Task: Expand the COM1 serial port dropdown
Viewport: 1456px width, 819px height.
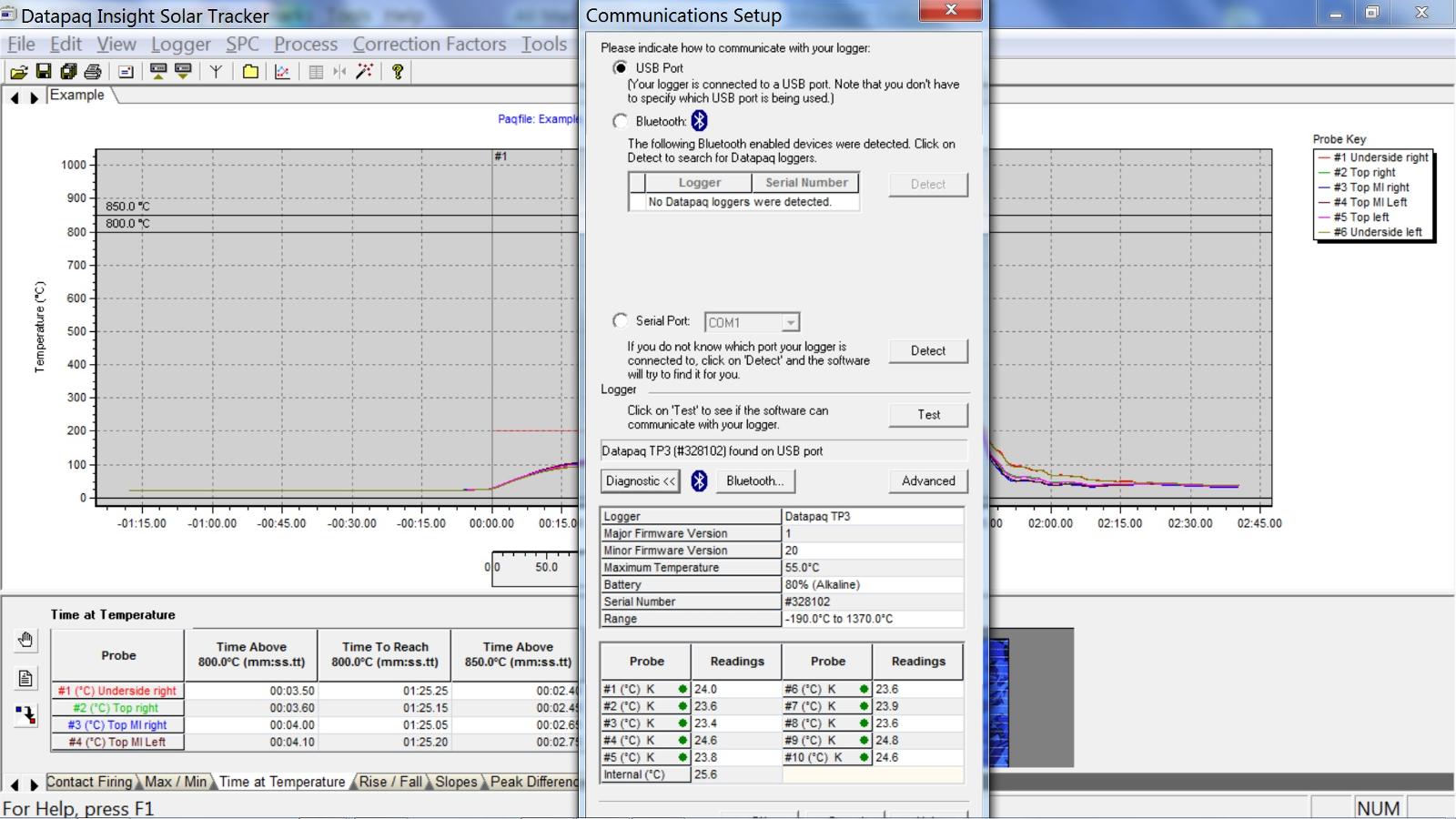Action: pyautogui.click(x=790, y=323)
